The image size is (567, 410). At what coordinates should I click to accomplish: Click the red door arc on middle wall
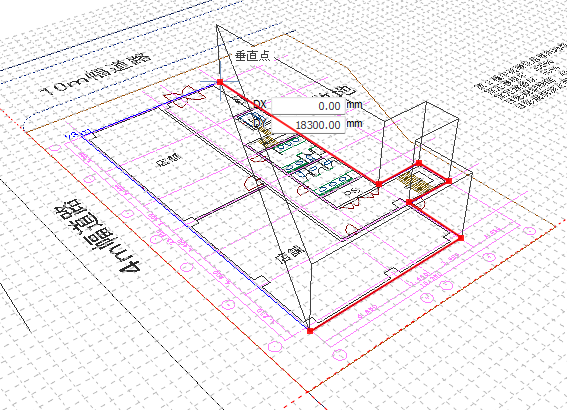(x=255, y=183)
